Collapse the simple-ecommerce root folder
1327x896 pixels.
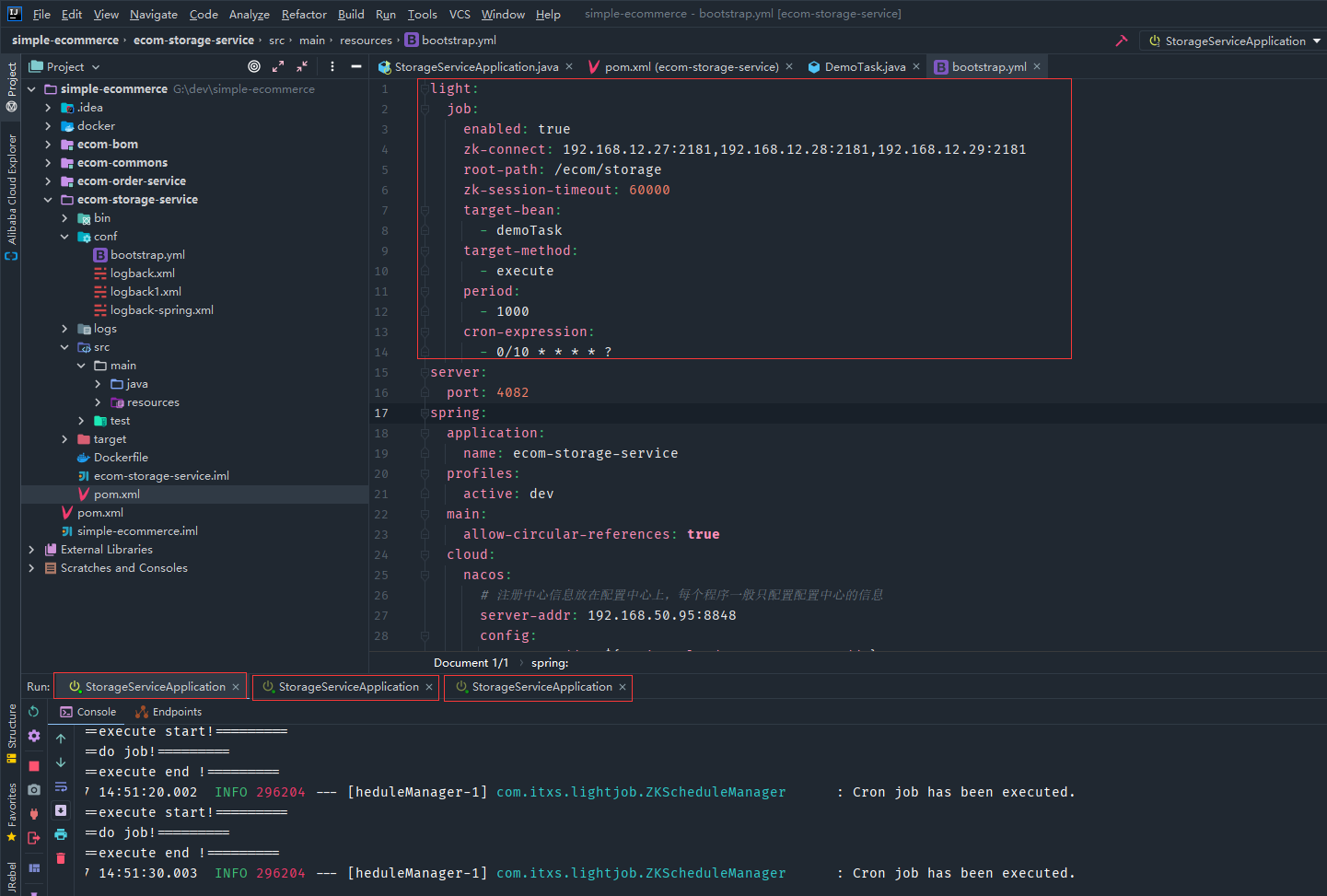31,89
